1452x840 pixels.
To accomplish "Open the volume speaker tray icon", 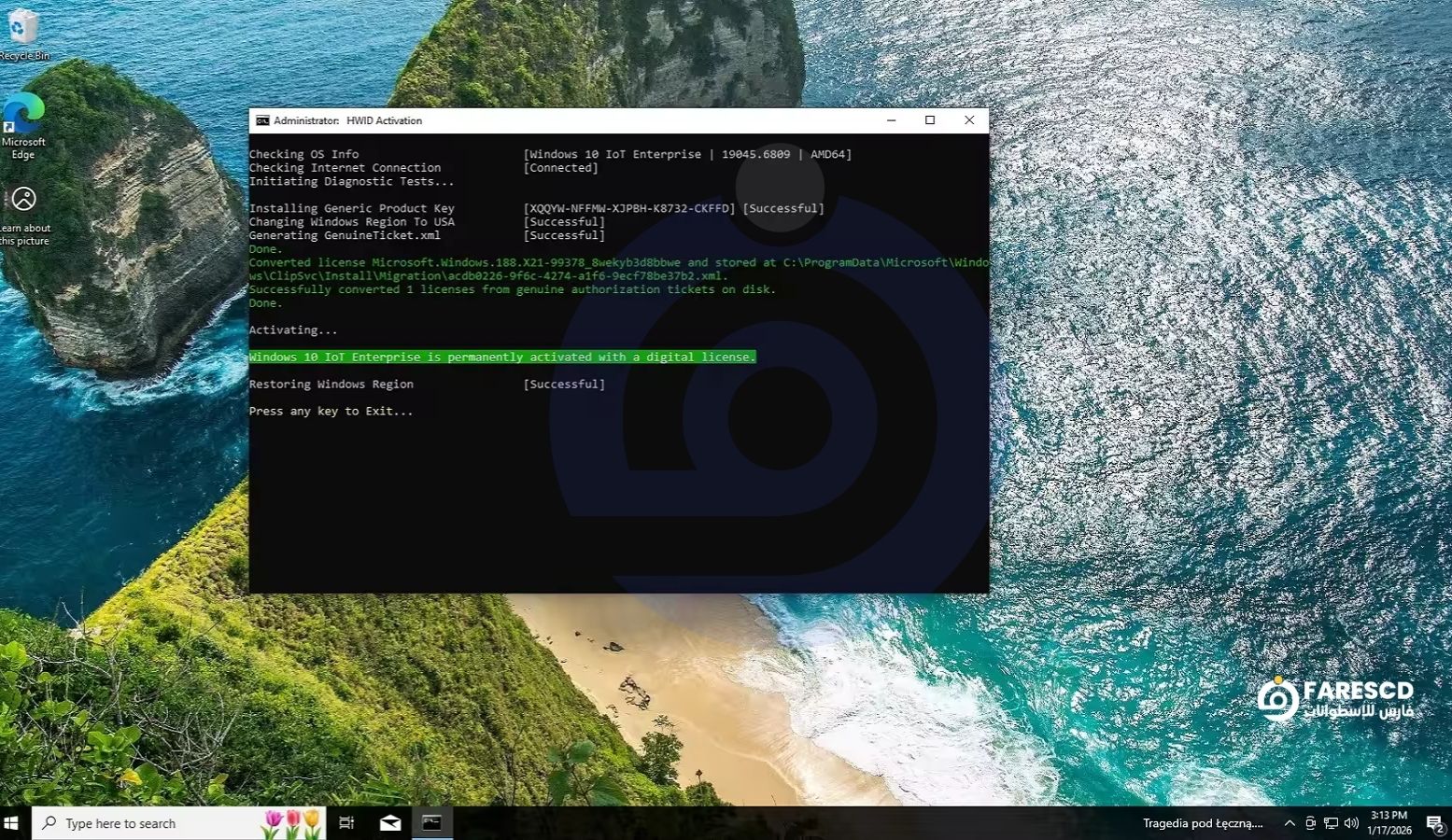I will 1351,823.
